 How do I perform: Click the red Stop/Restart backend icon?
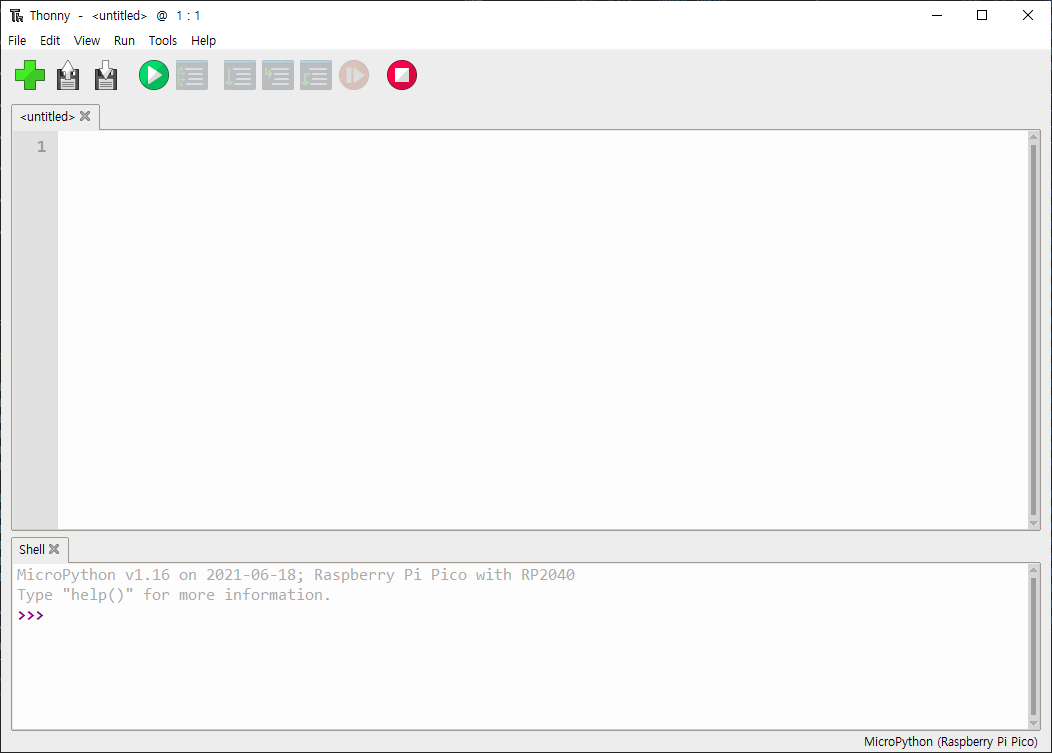(x=402, y=75)
